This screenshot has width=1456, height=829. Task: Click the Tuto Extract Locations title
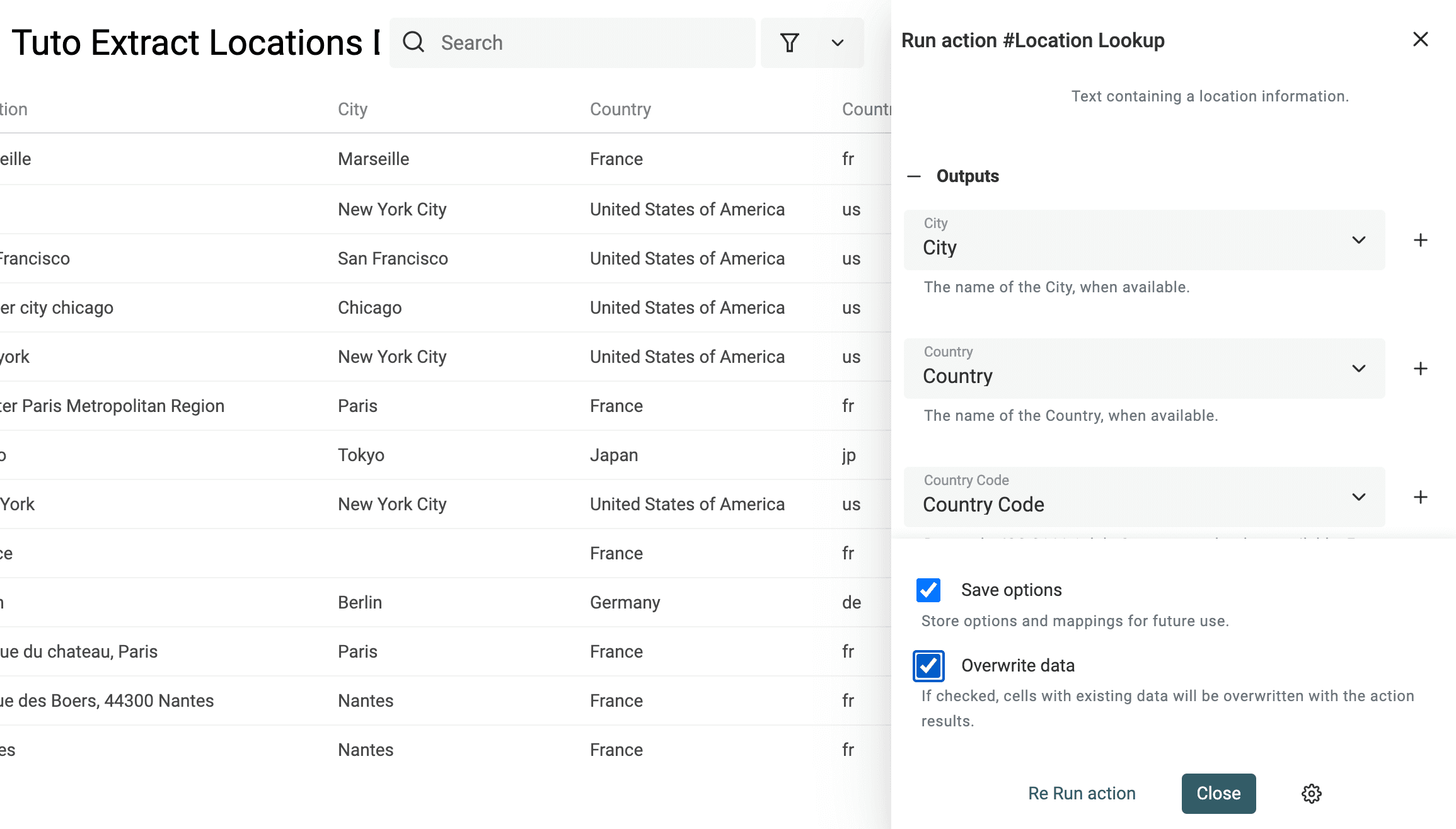(x=195, y=42)
